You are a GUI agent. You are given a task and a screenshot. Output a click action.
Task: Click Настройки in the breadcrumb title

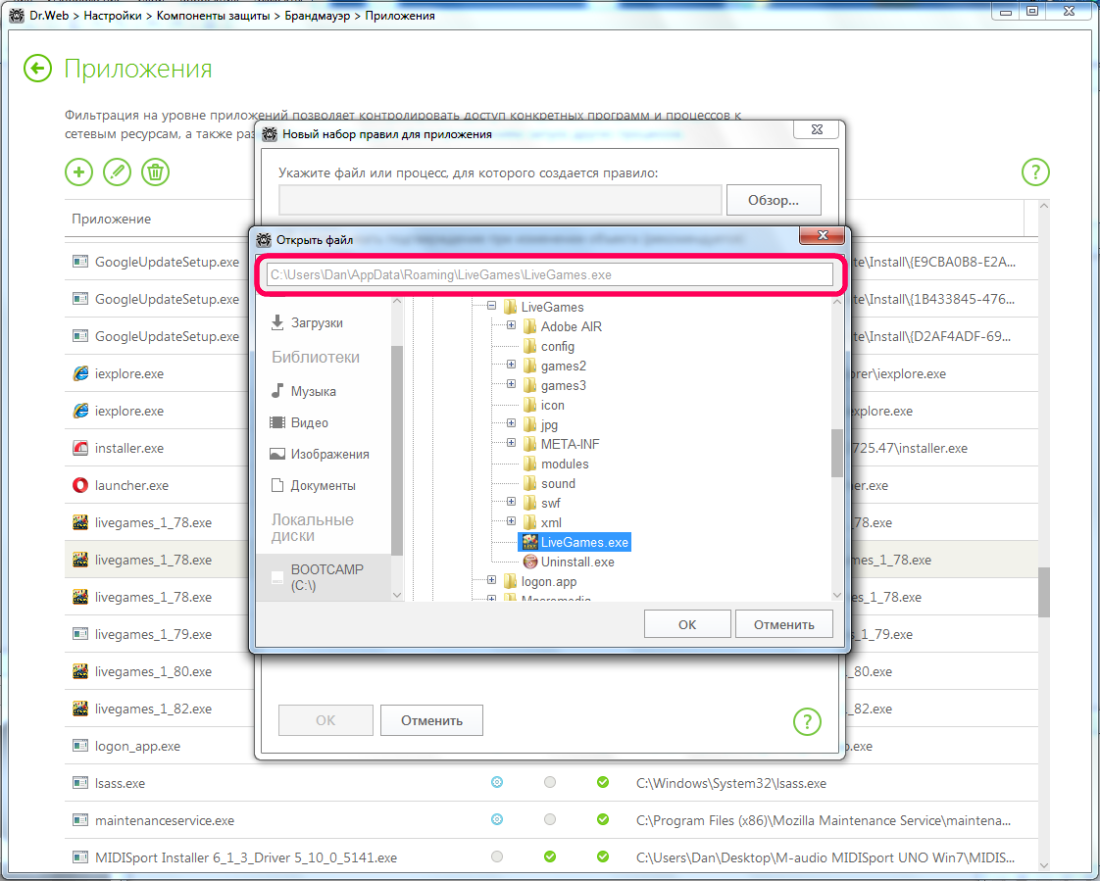112,15
